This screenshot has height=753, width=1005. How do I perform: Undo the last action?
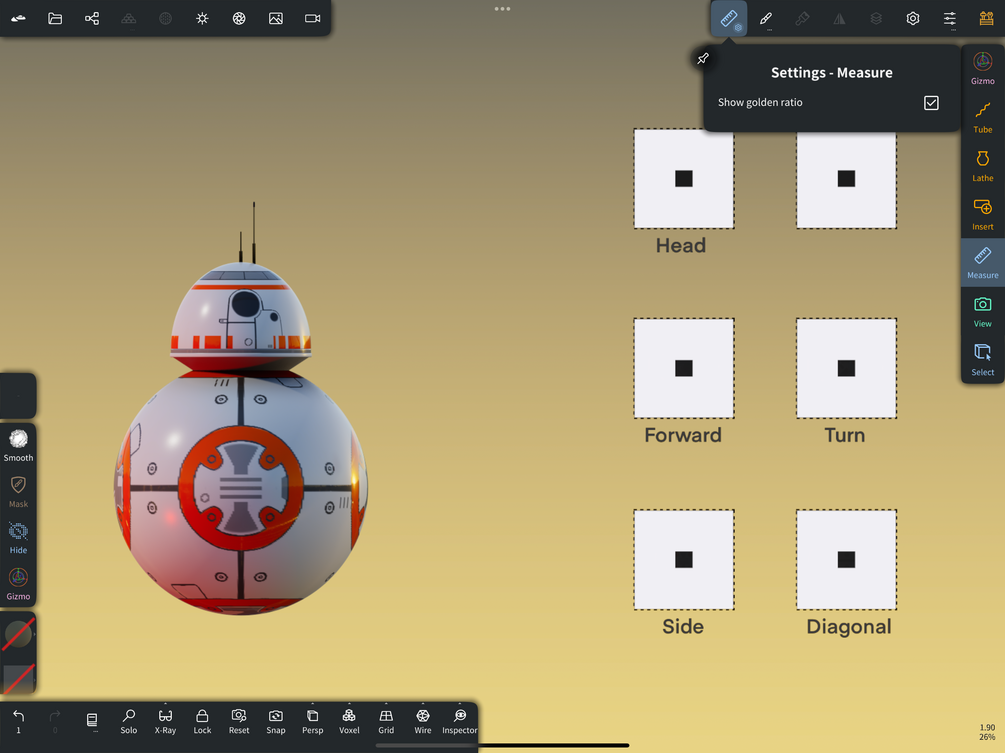(19, 721)
